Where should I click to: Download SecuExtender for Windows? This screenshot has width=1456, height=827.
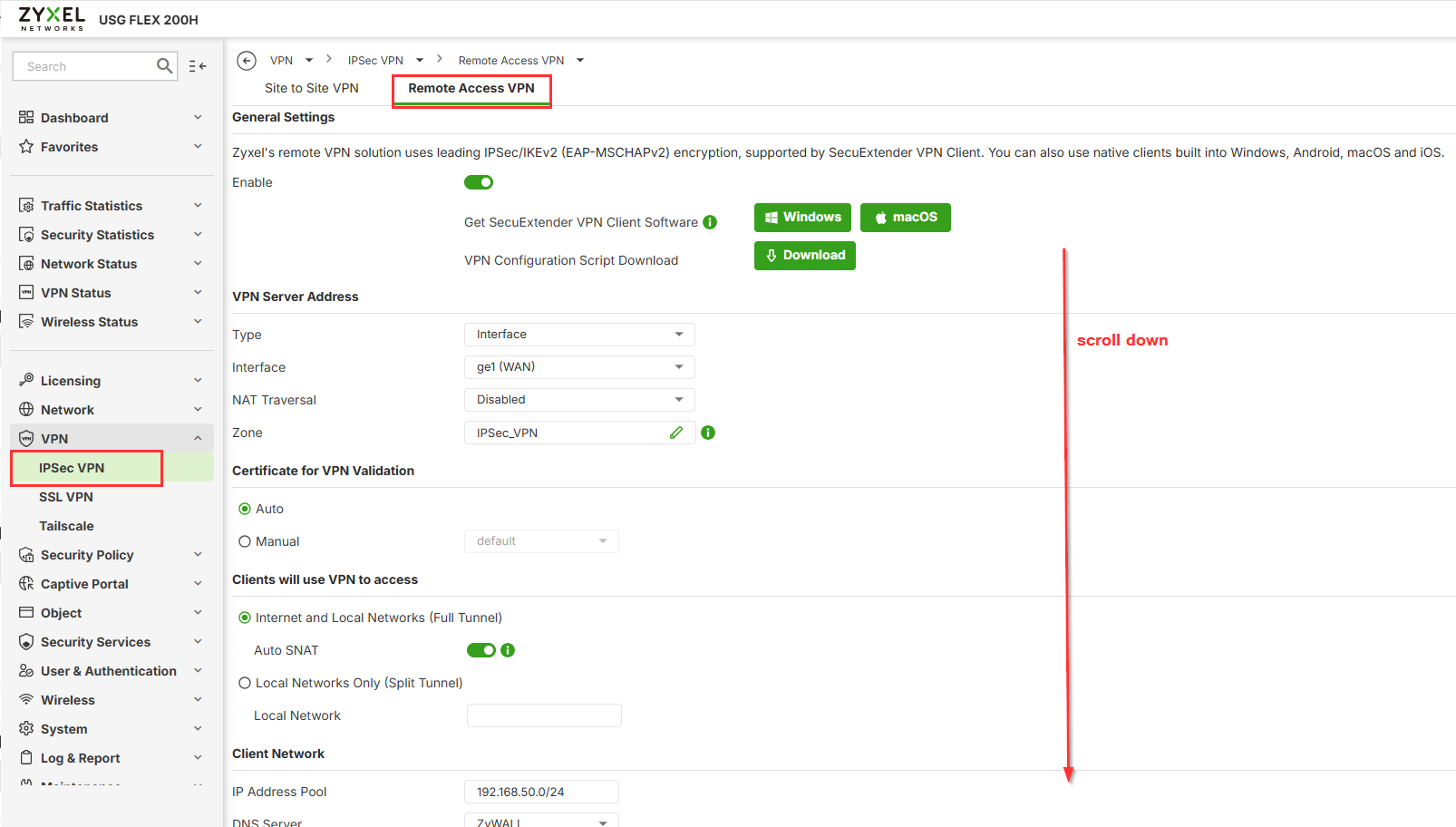click(802, 218)
